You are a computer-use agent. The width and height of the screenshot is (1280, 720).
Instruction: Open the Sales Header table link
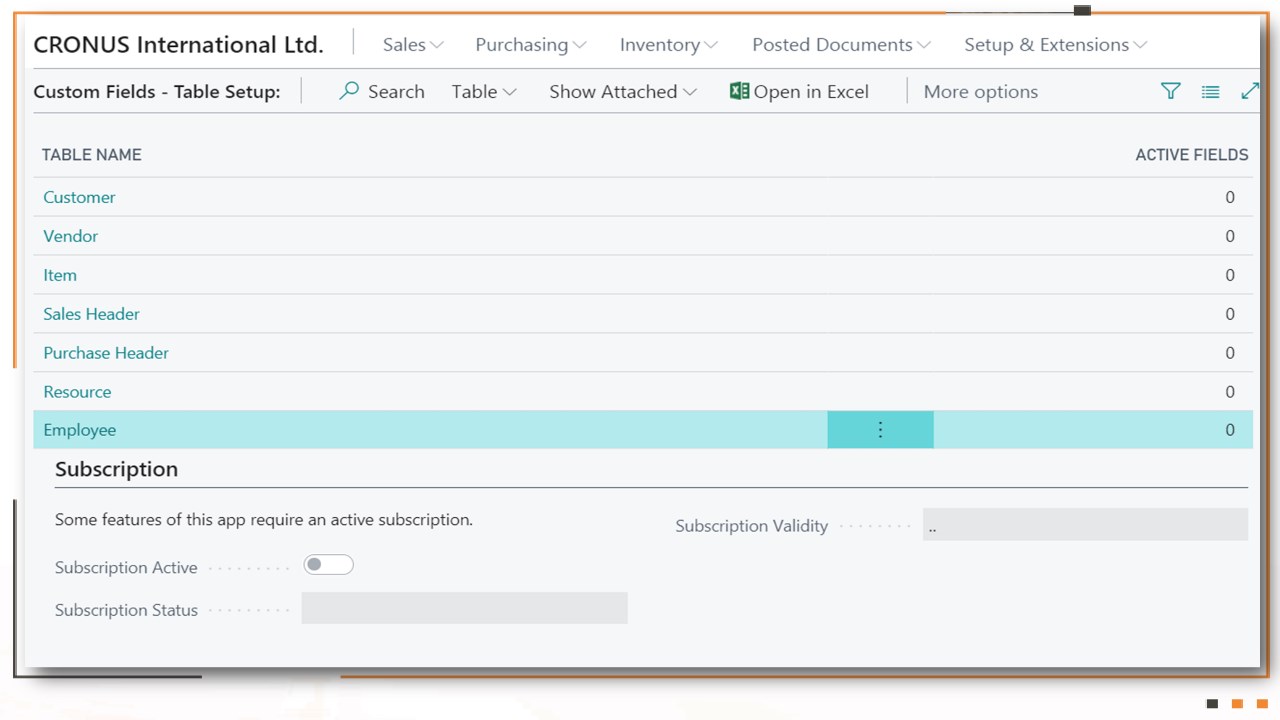91,314
